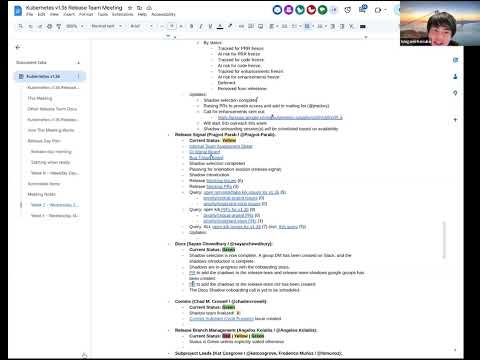Click the font size input box
The width and height of the screenshot is (480, 360).
172,26
